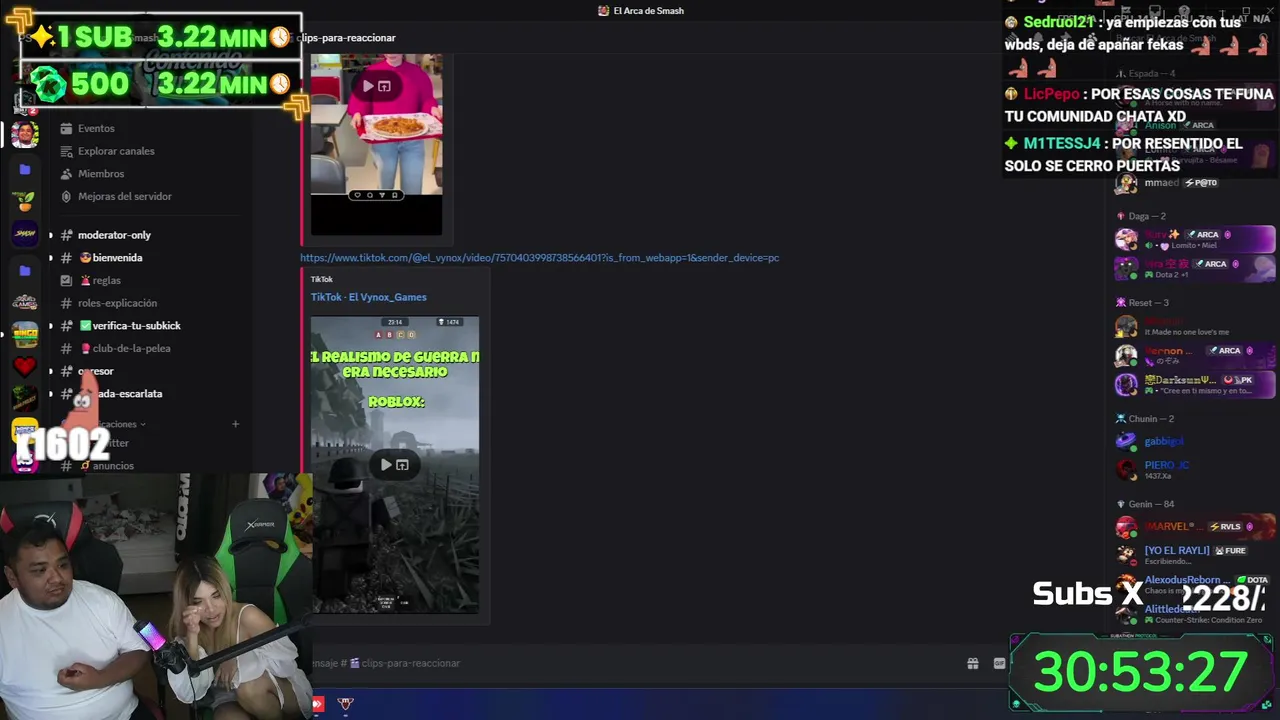Expand the verifica-tu-subkick channel arrow
Image resolution: width=1280 pixels, height=720 pixels.
pyautogui.click(x=50, y=326)
